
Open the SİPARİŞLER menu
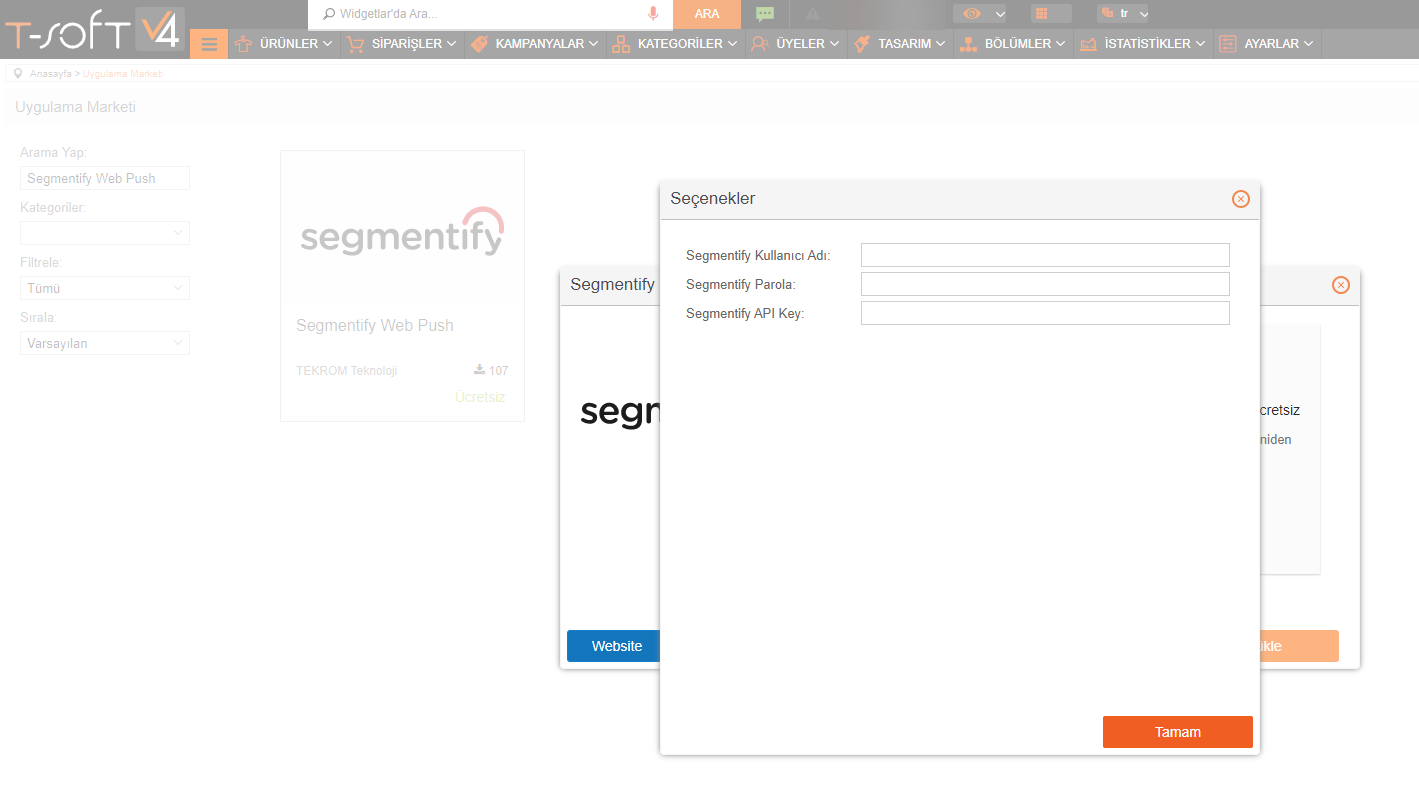(402, 44)
